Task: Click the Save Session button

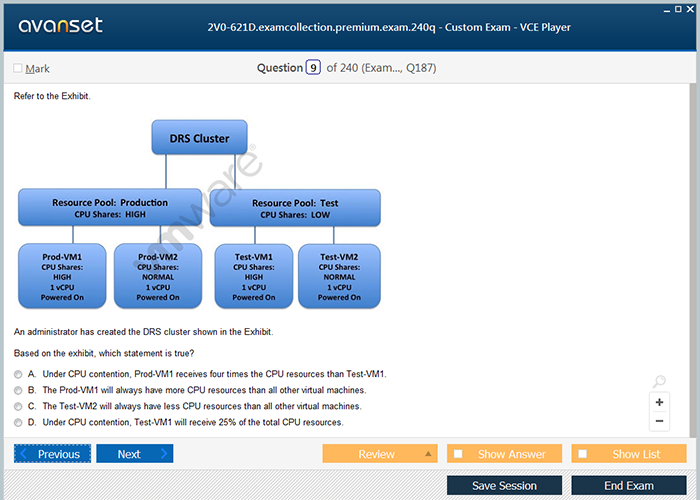Action: 504,485
